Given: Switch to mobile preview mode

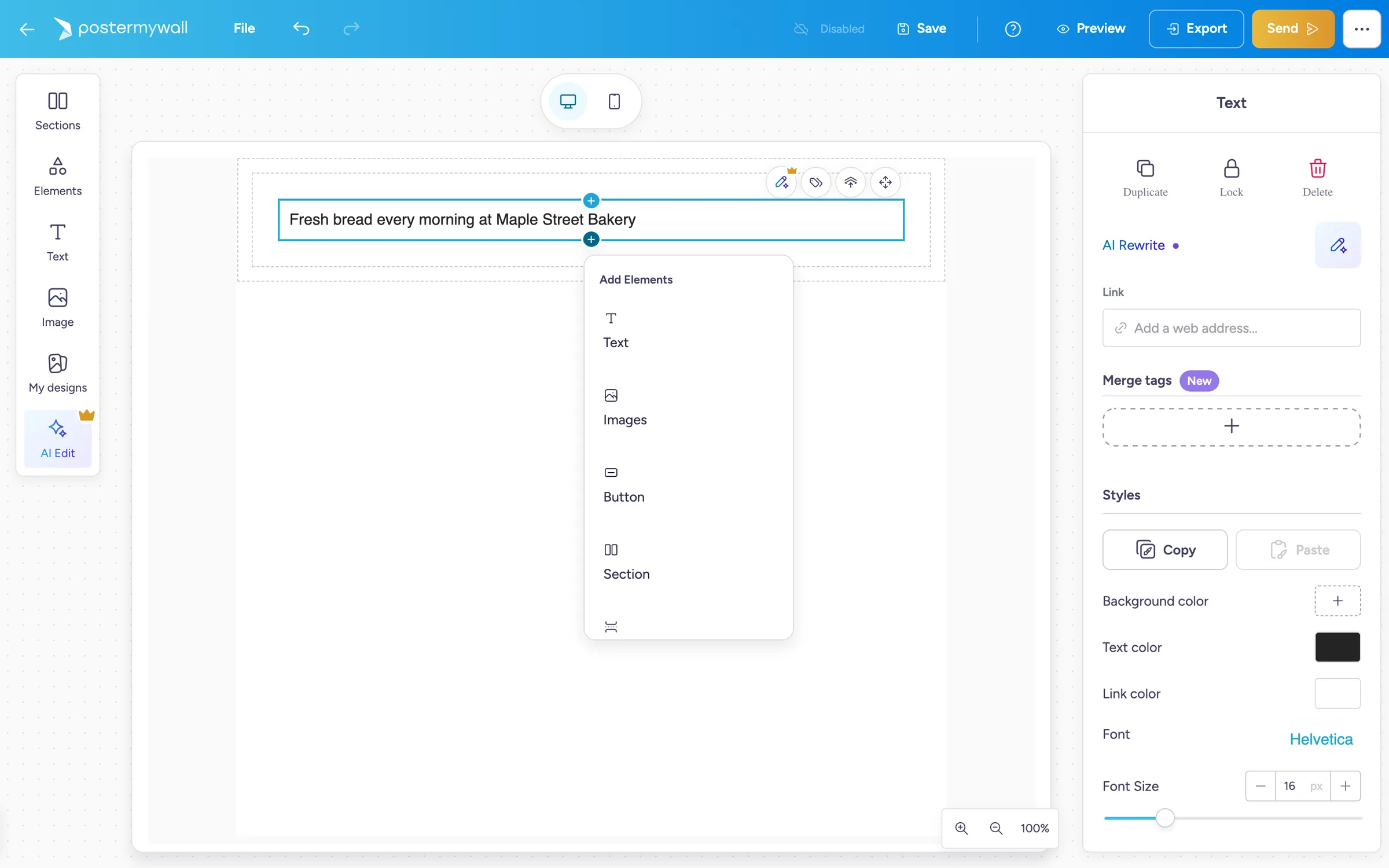Looking at the screenshot, I should (614, 101).
